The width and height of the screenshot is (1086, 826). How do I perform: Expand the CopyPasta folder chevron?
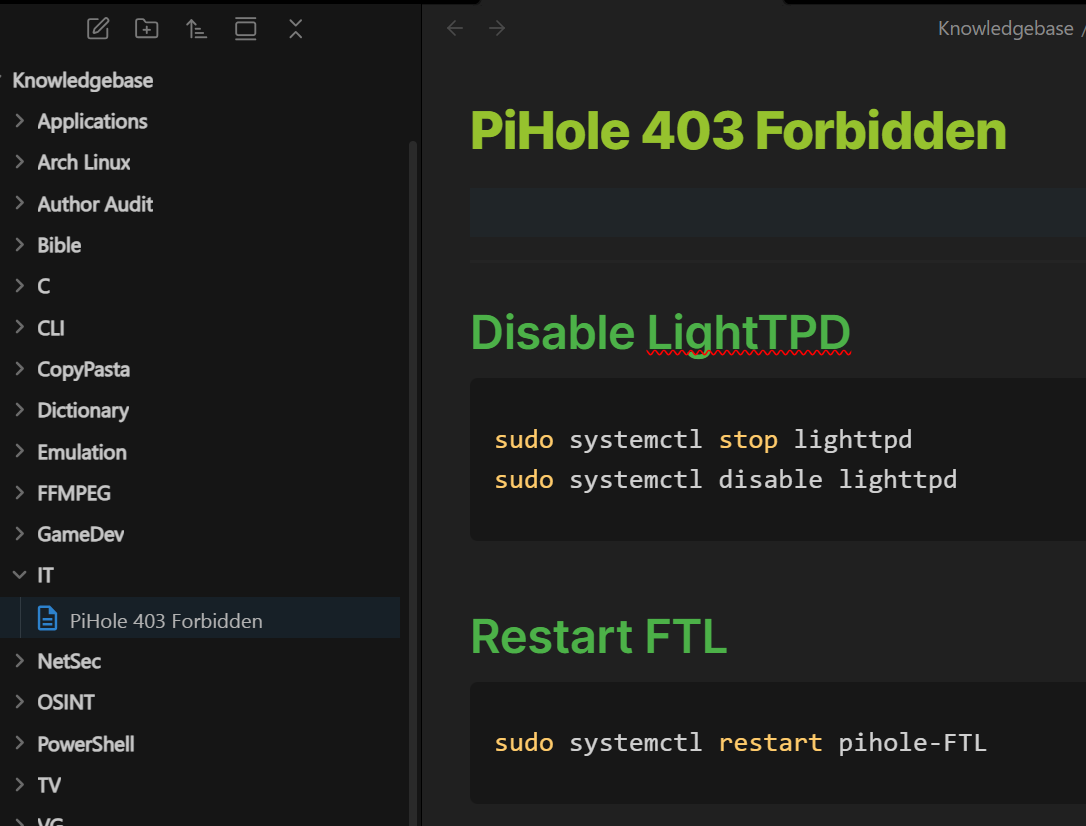click(x=19, y=368)
